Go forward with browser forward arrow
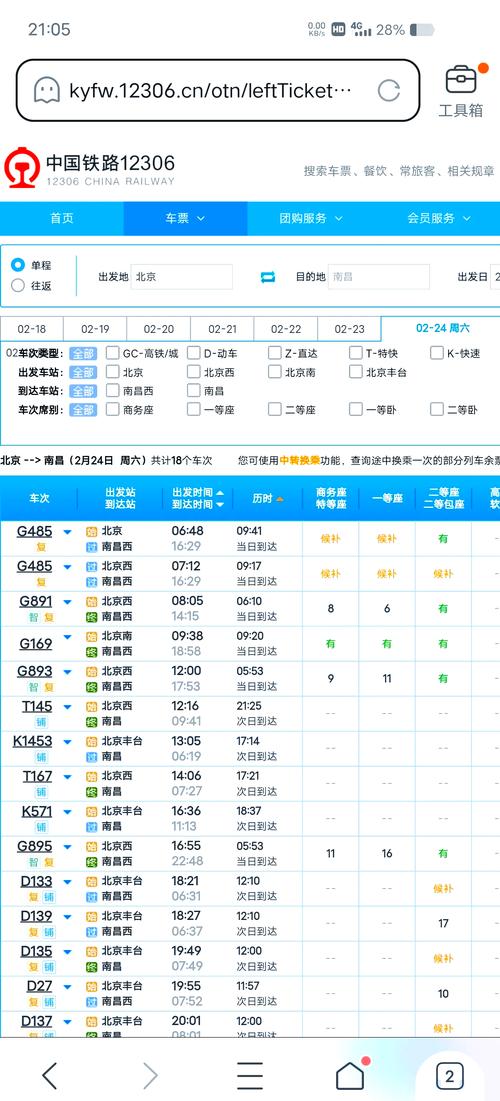Viewport: 500px width, 1101px height. click(x=150, y=1075)
